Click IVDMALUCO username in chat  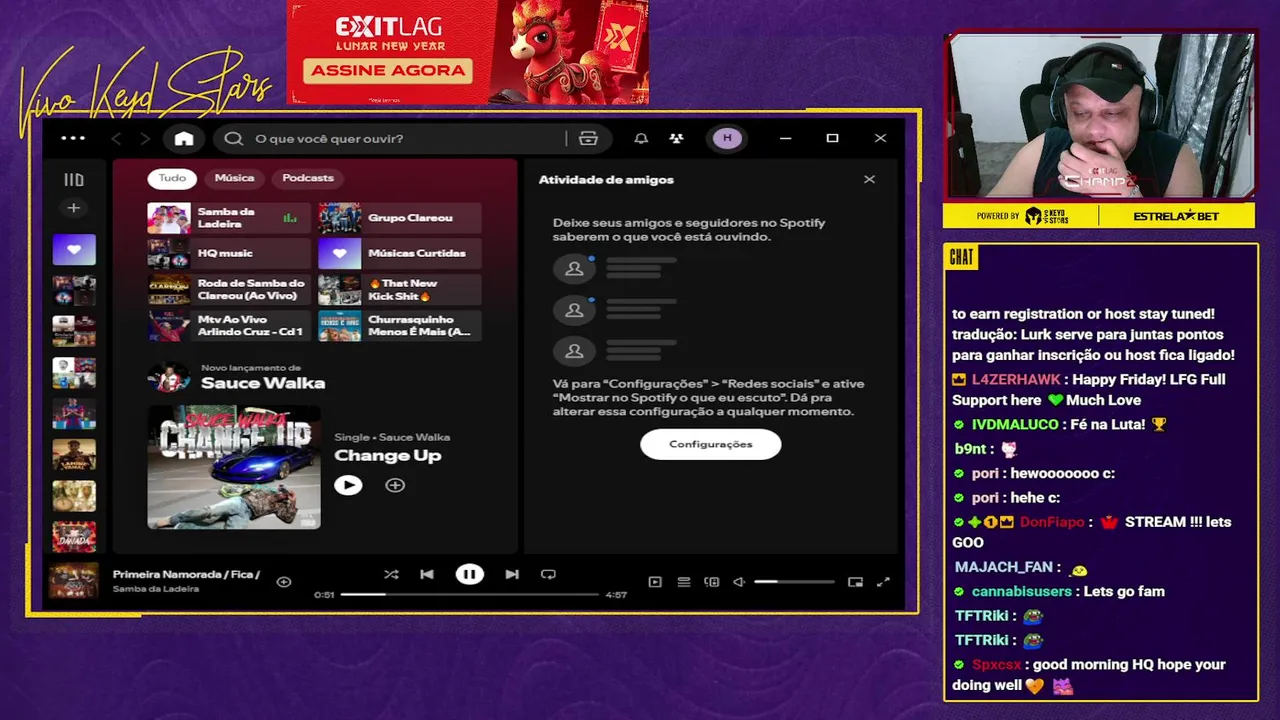pyautogui.click(x=1015, y=424)
